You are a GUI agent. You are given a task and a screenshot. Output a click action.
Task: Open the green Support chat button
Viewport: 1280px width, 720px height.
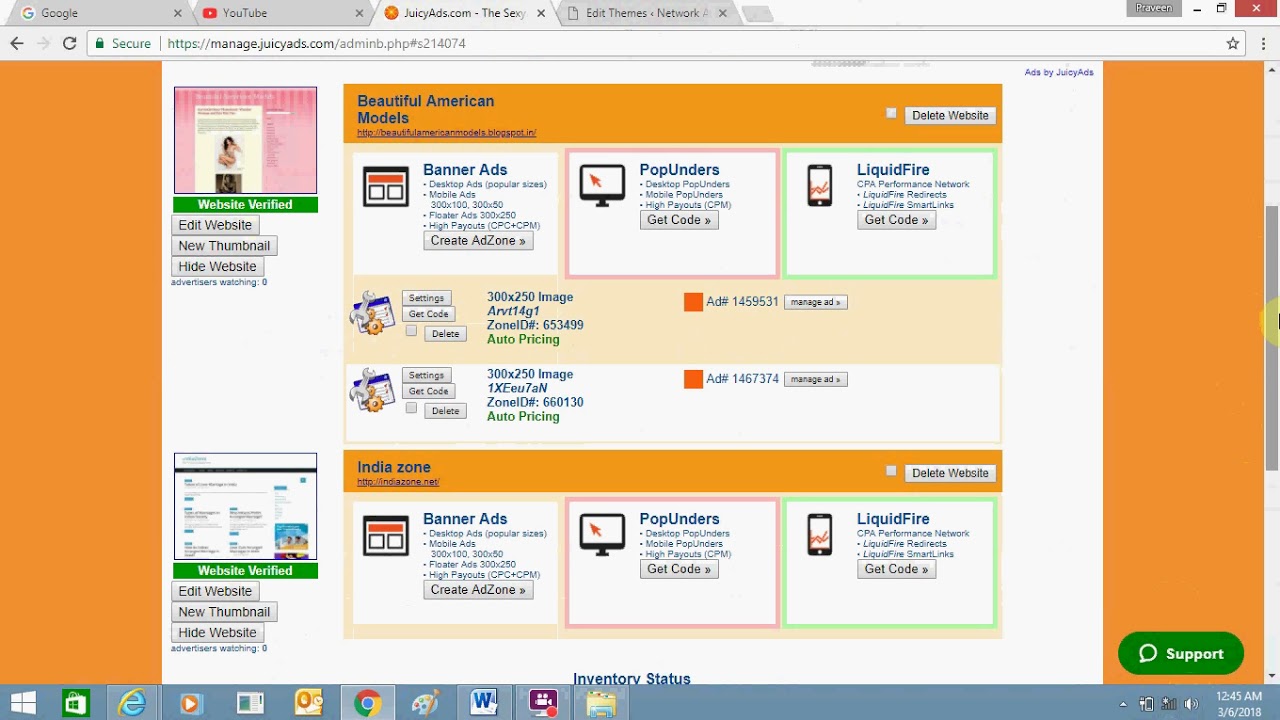(1181, 654)
